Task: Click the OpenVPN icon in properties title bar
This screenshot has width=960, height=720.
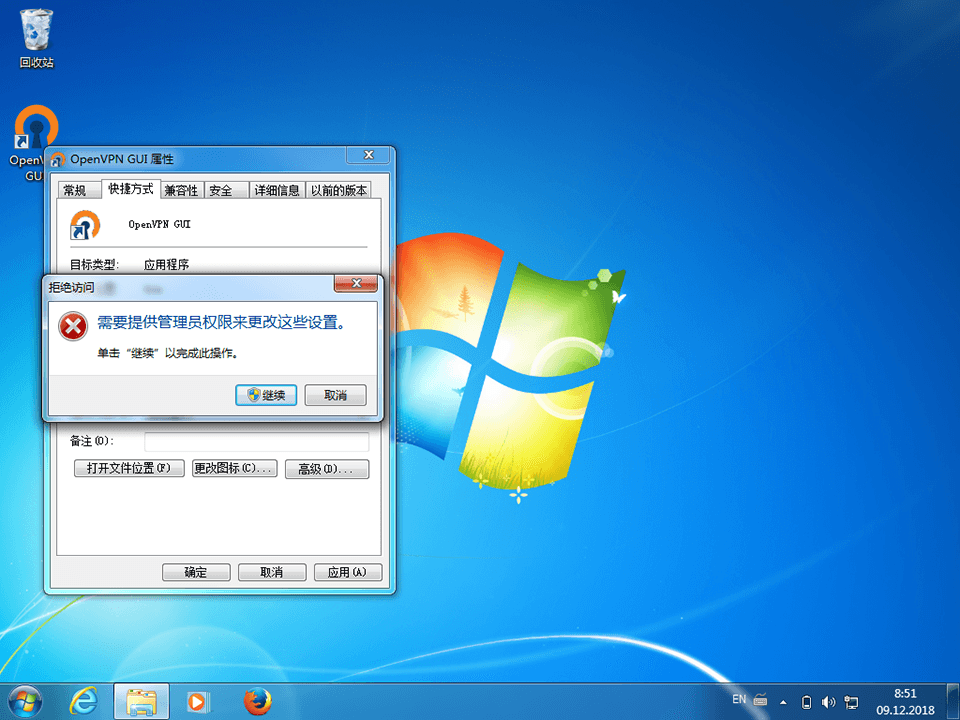Action: pos(58,160)
